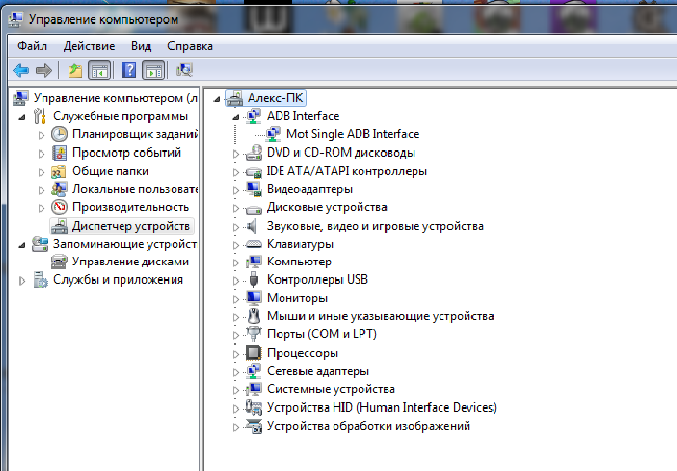This screenshot has width=677, height=471.
Task: Select Устройства обработки изображений label
Action: [x=368, y=426]
